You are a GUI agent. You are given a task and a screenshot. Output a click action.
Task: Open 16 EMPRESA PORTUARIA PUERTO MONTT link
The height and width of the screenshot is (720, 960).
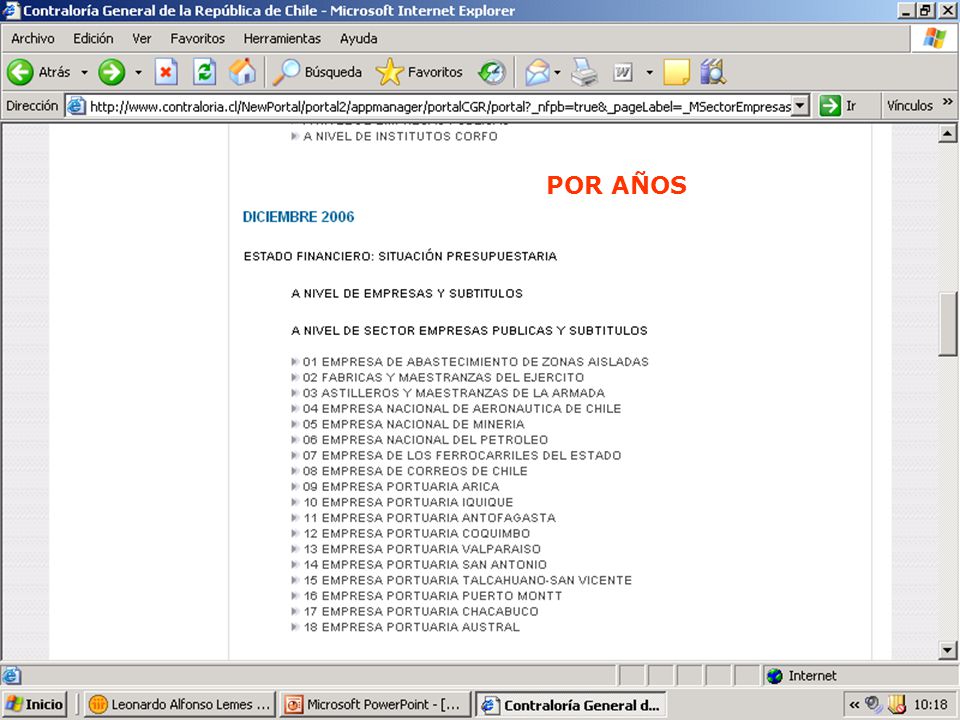[x=432, y=596]
